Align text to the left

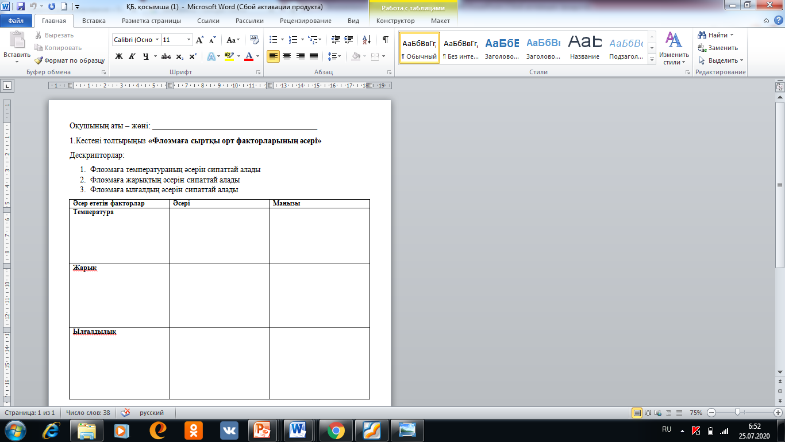pyautogui.click(x=273, y=56)
